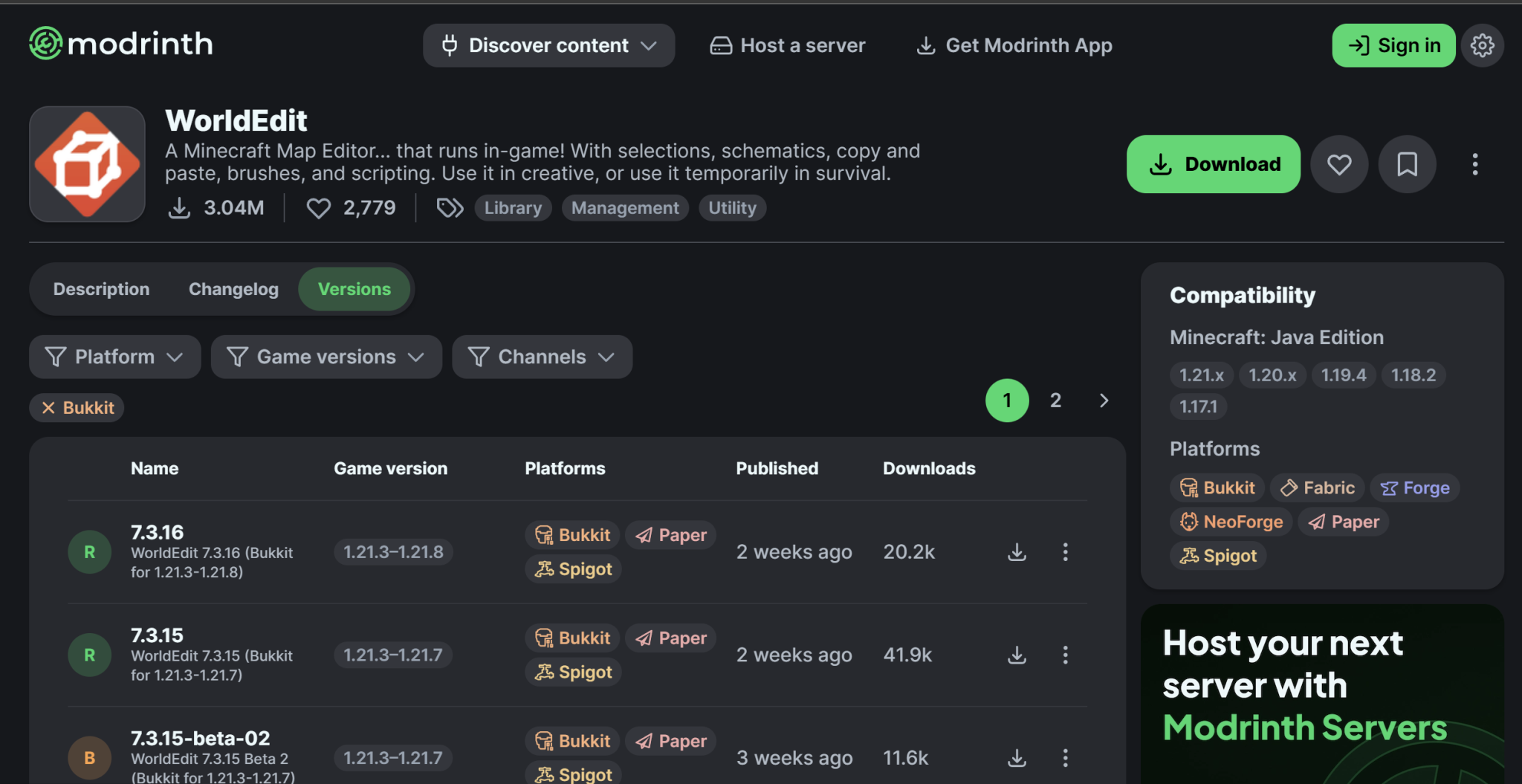Go to next page using arrow
The image size is (1522, 784).
click(x=1104, y=401)
